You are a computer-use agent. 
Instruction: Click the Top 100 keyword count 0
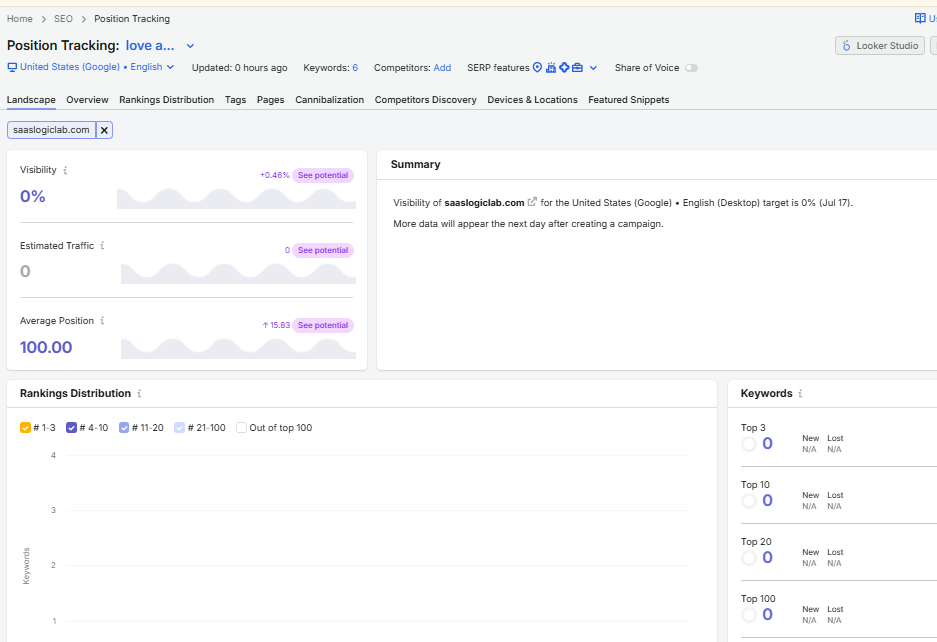tap(767, 615)
